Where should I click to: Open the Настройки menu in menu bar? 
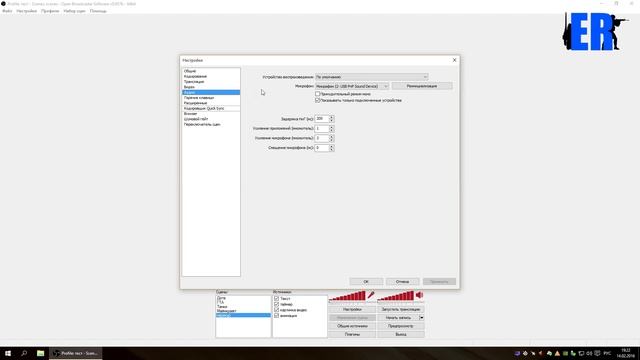27,11
